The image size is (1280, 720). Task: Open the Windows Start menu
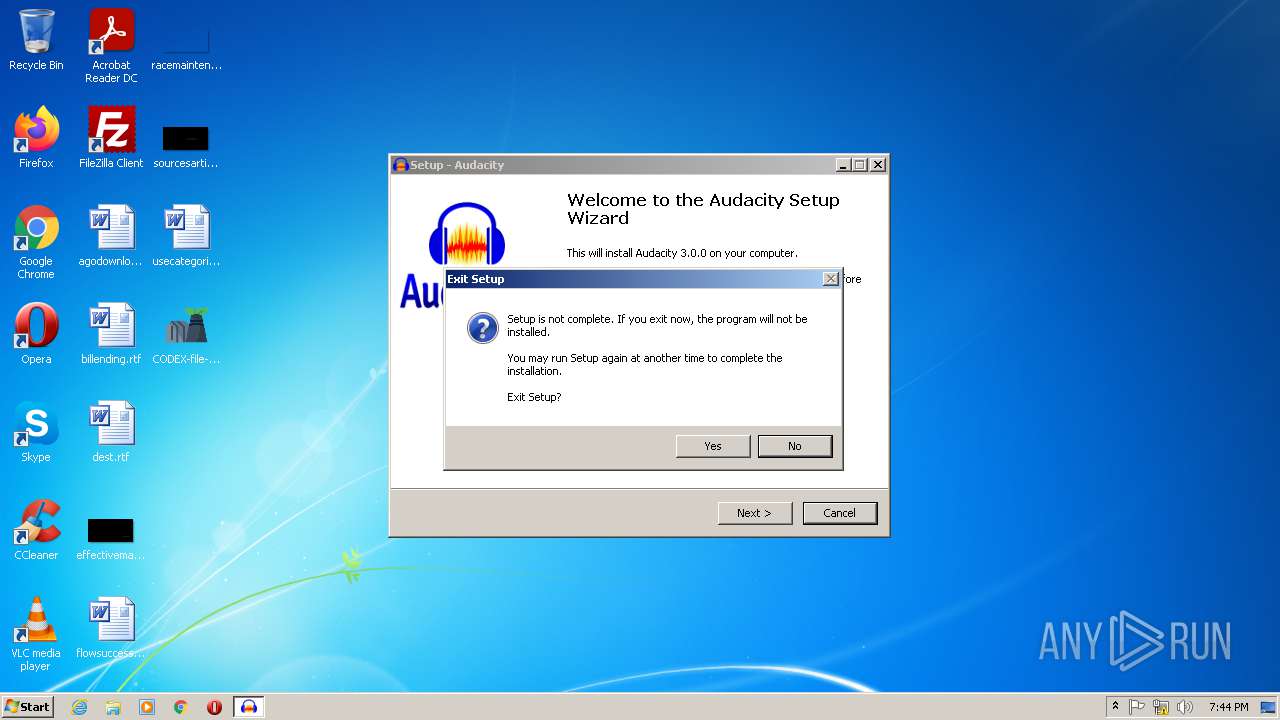click(x=28, y=707)
